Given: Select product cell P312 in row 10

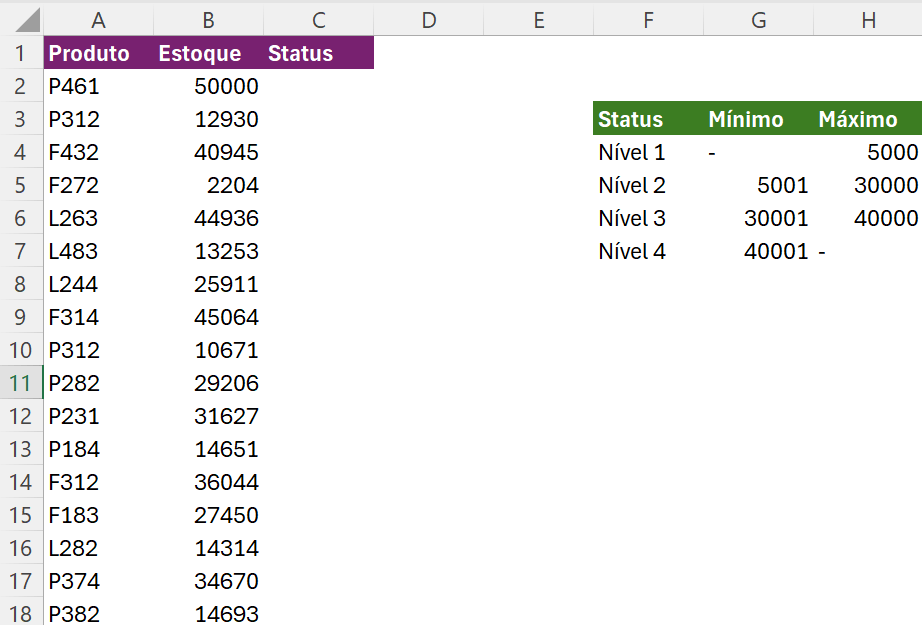Looking at the screenshot, I should [x=98, y=349].
